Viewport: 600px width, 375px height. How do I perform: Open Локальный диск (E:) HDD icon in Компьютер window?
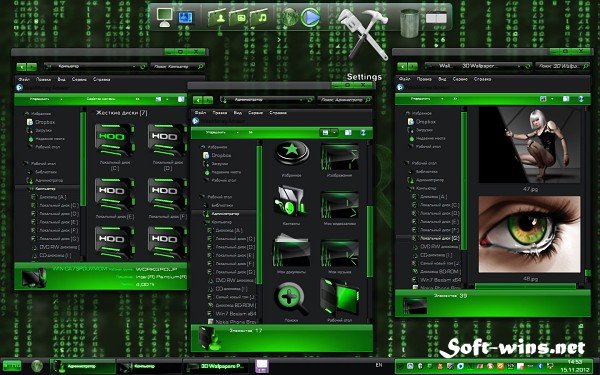tap(114, 194)
